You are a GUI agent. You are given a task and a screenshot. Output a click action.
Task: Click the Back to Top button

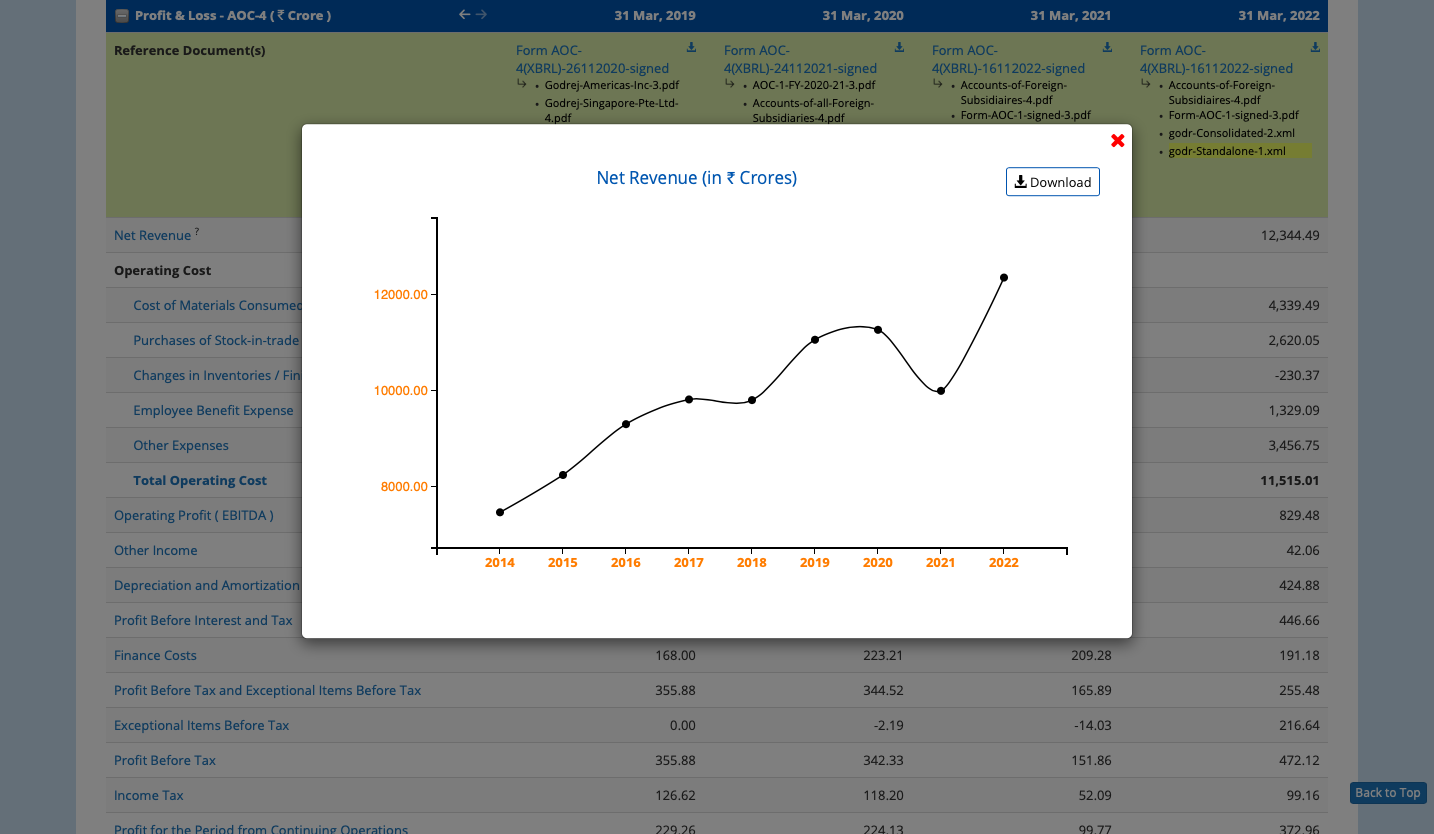1388,793
